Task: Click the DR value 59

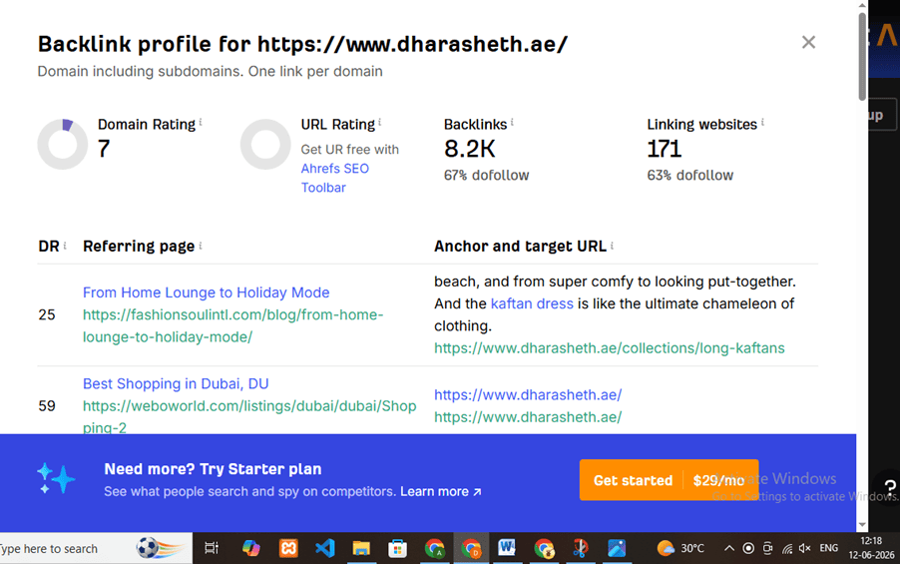Action: (46, 406)
